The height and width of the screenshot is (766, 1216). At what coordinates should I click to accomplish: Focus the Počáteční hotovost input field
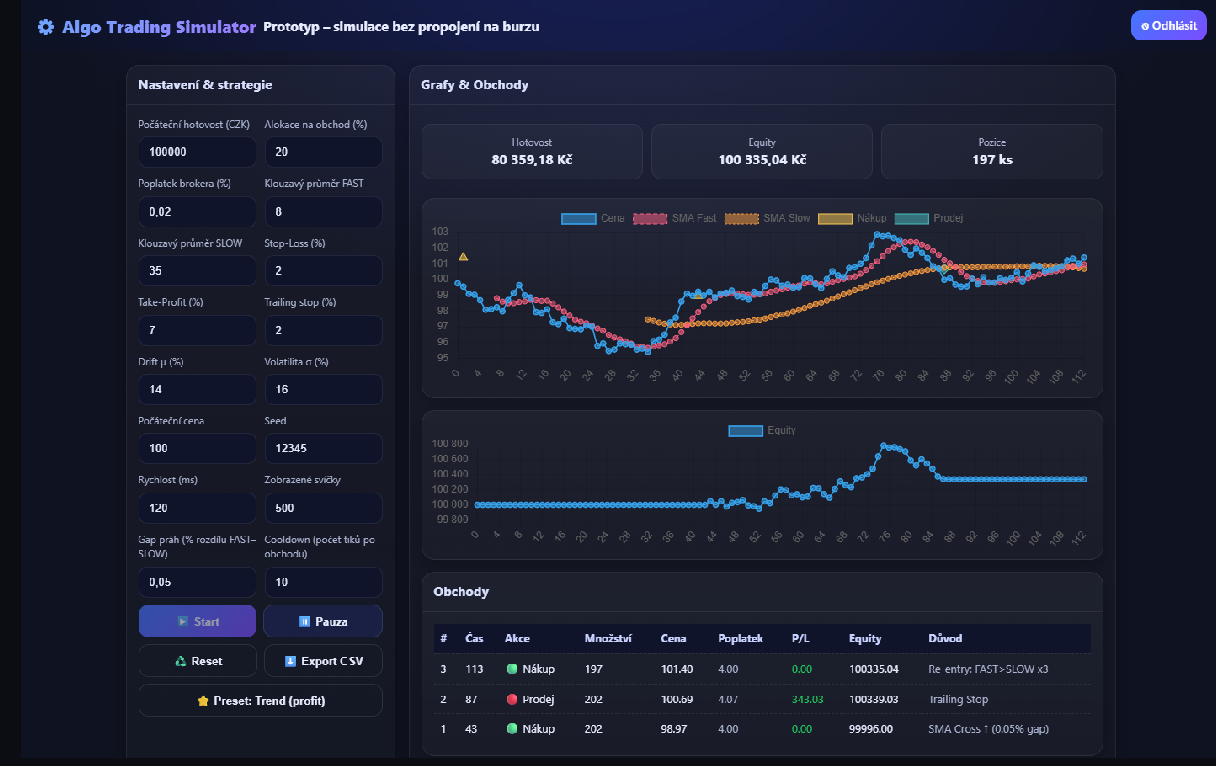197,152
